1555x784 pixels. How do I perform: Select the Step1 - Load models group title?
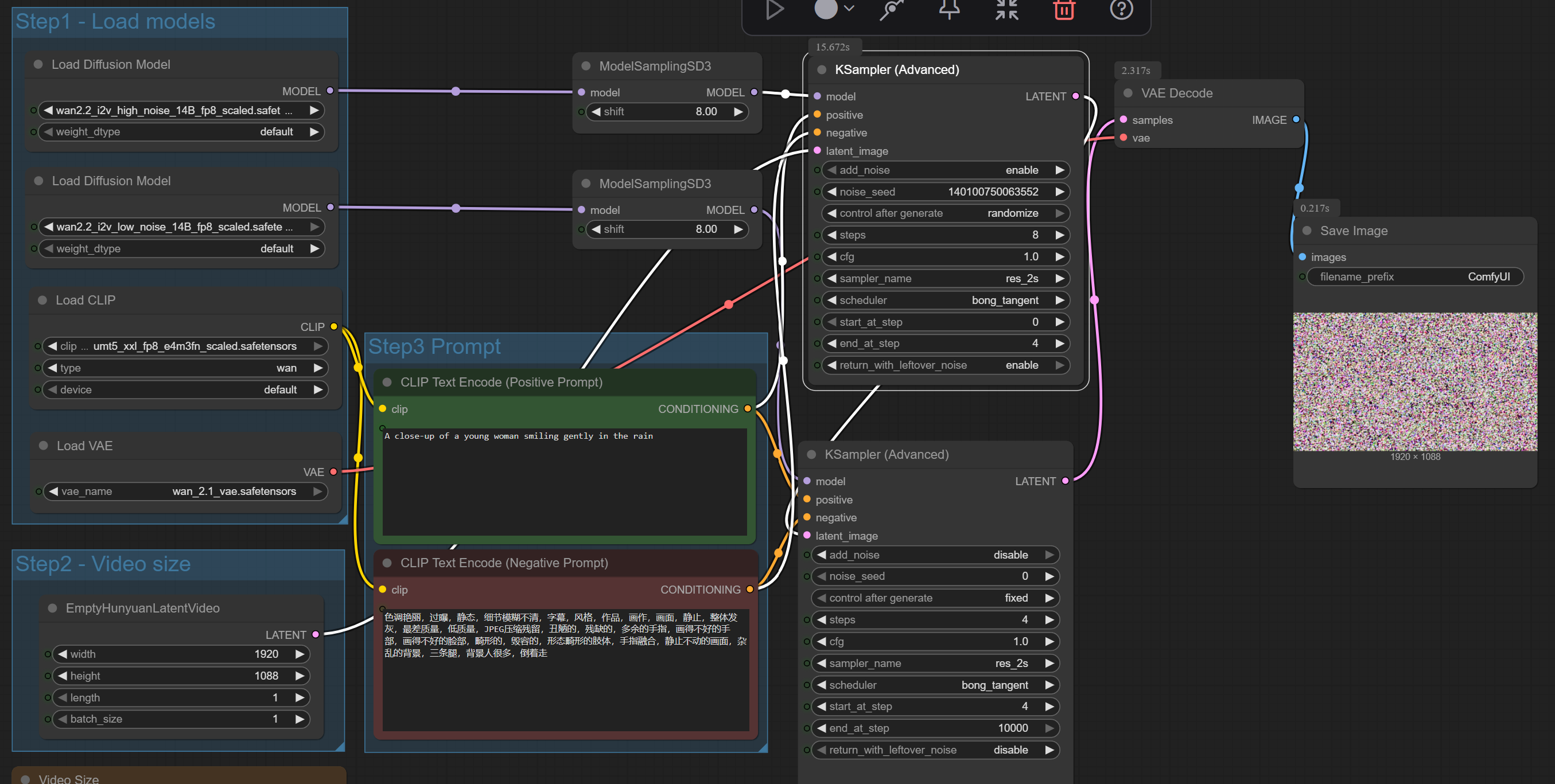[x=115, y=22]
